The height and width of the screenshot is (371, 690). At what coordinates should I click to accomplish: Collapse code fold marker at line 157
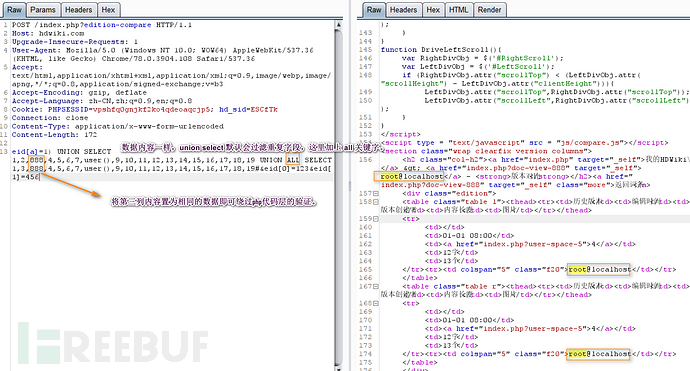376,193
